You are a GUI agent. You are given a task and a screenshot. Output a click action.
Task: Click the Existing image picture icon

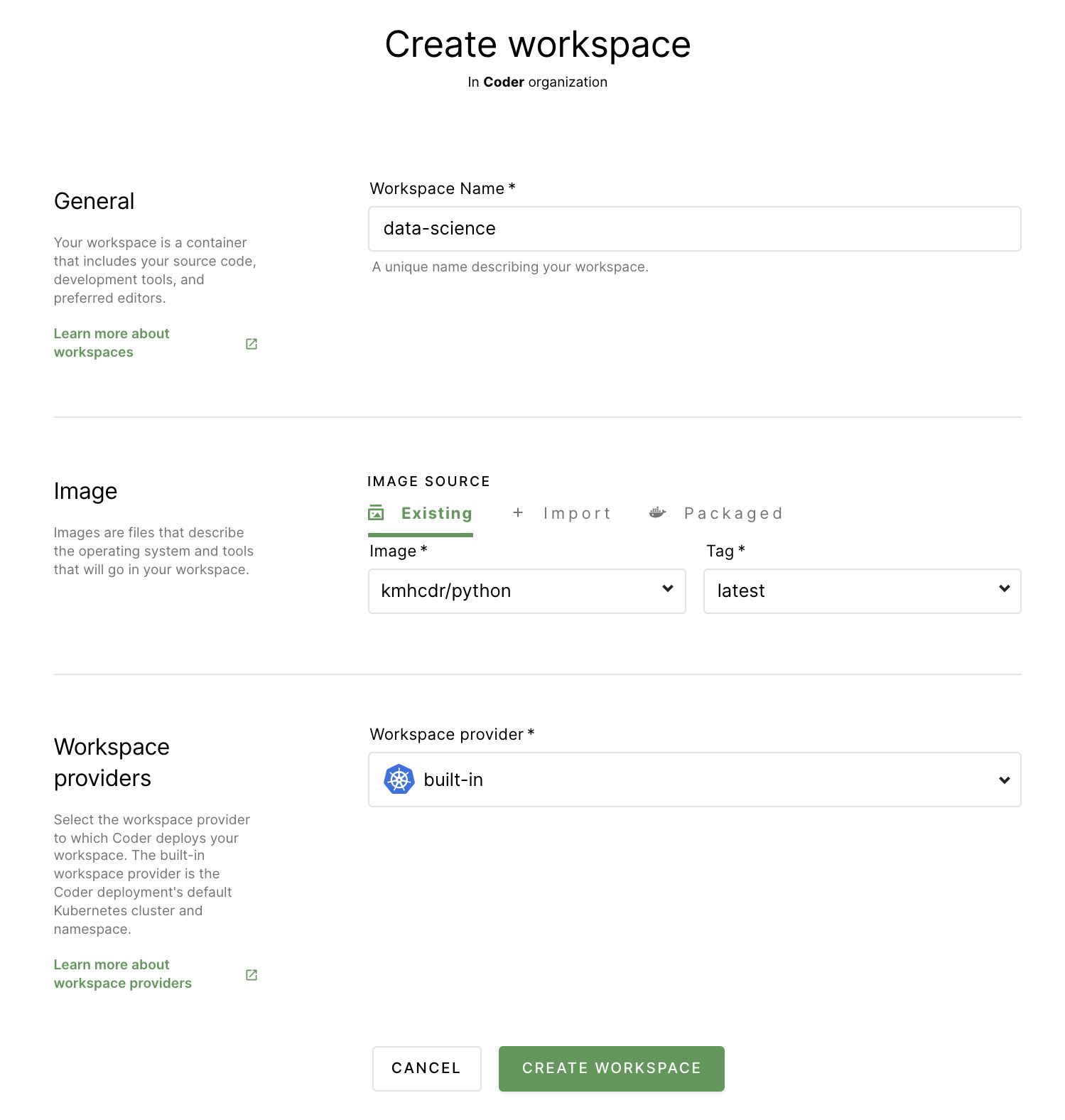376,513
